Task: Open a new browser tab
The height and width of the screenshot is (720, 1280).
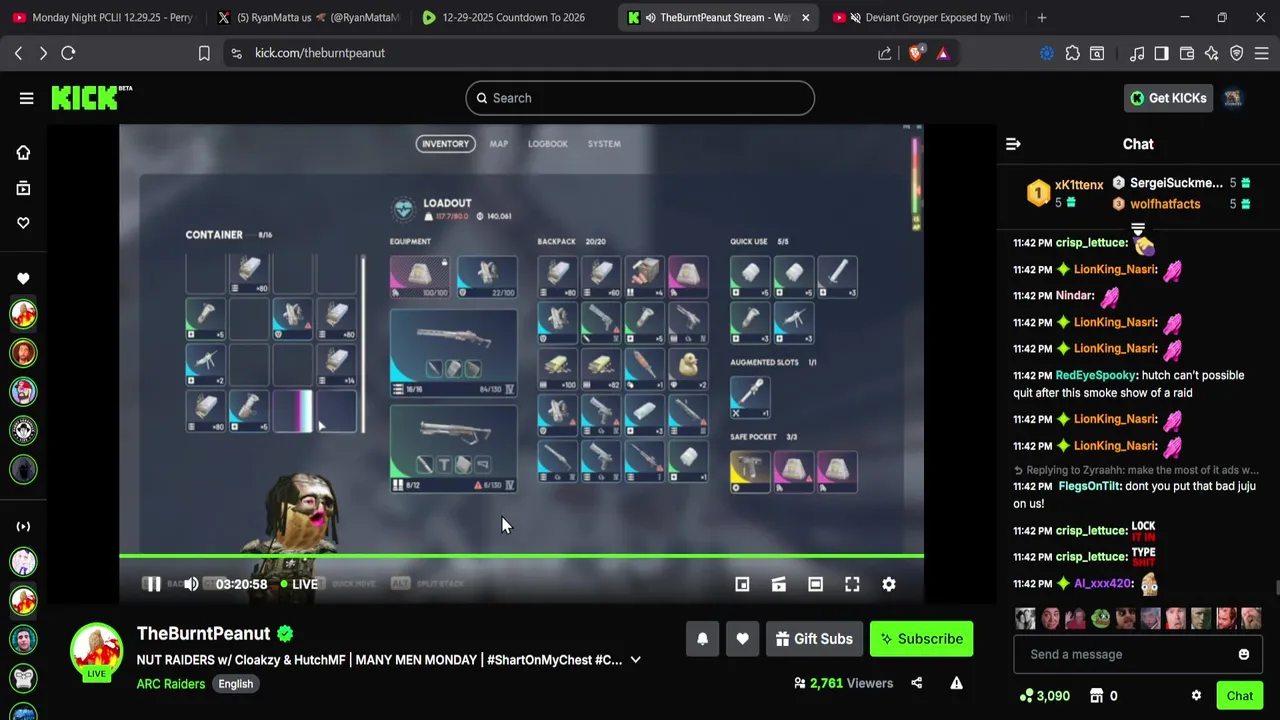Action: 1042,17
